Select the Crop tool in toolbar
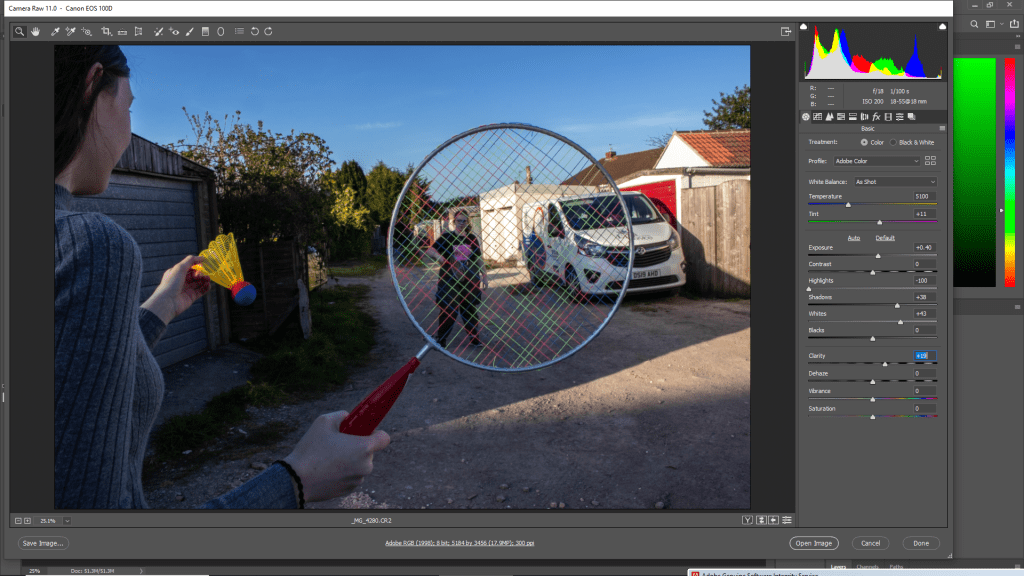 click(x=106, y=32)
